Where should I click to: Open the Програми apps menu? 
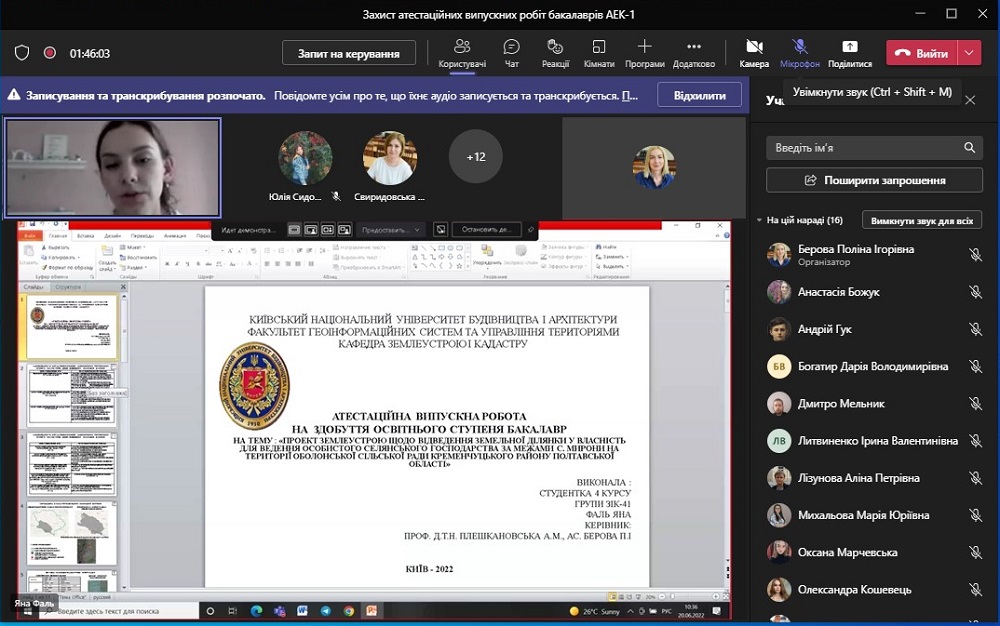(x=645, y=54)
